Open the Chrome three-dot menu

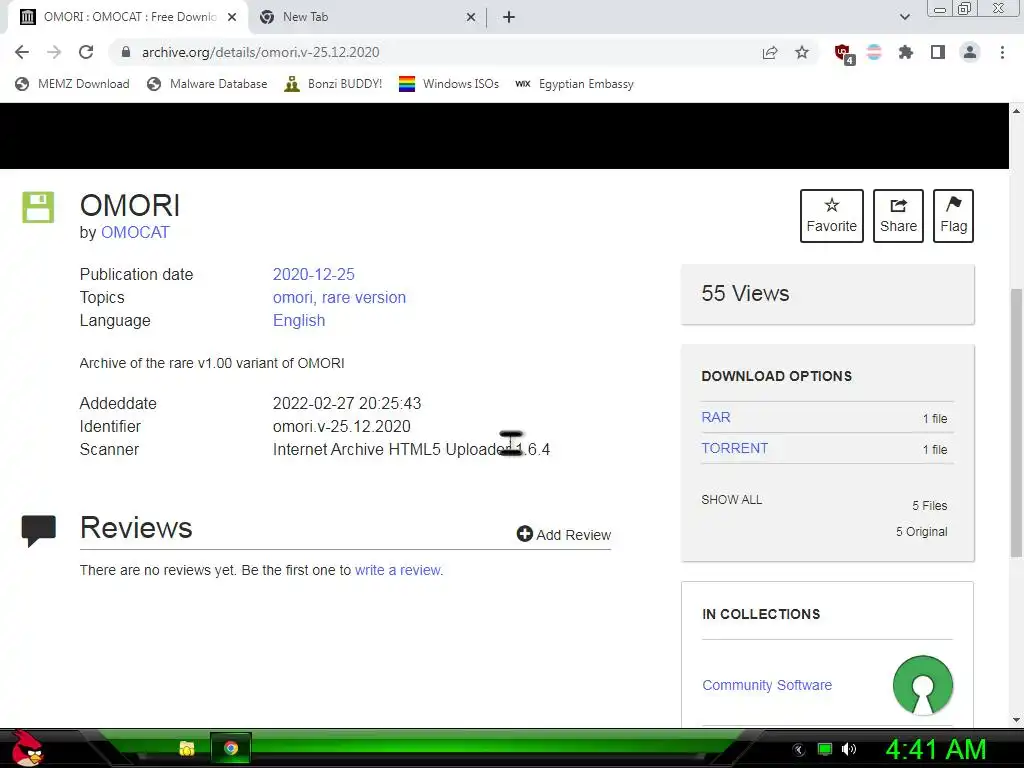click(1002, 52)
